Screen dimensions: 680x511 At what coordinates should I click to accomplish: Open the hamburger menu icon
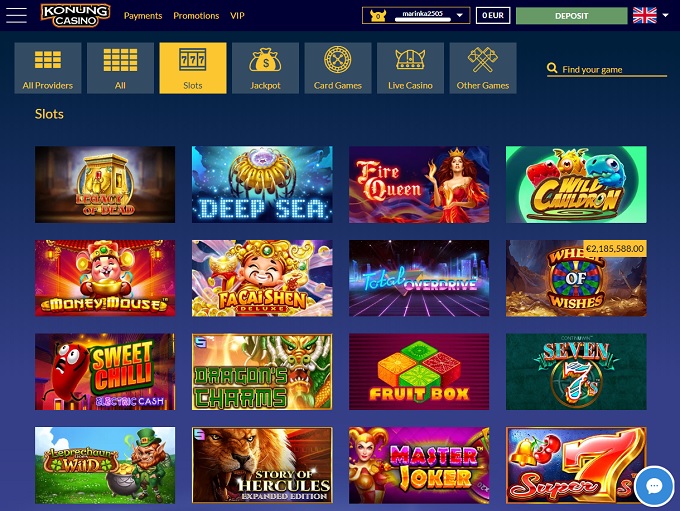pos(16,15)
